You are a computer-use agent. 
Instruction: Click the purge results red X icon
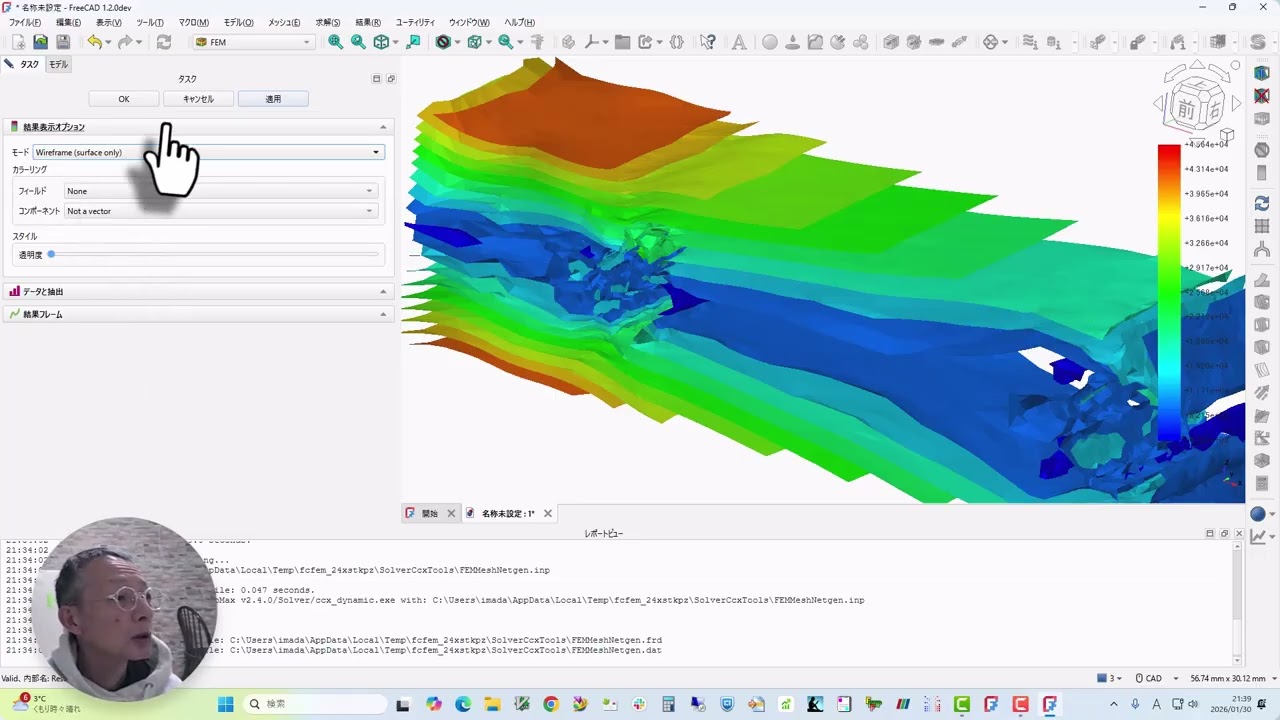pos(1261,96)
